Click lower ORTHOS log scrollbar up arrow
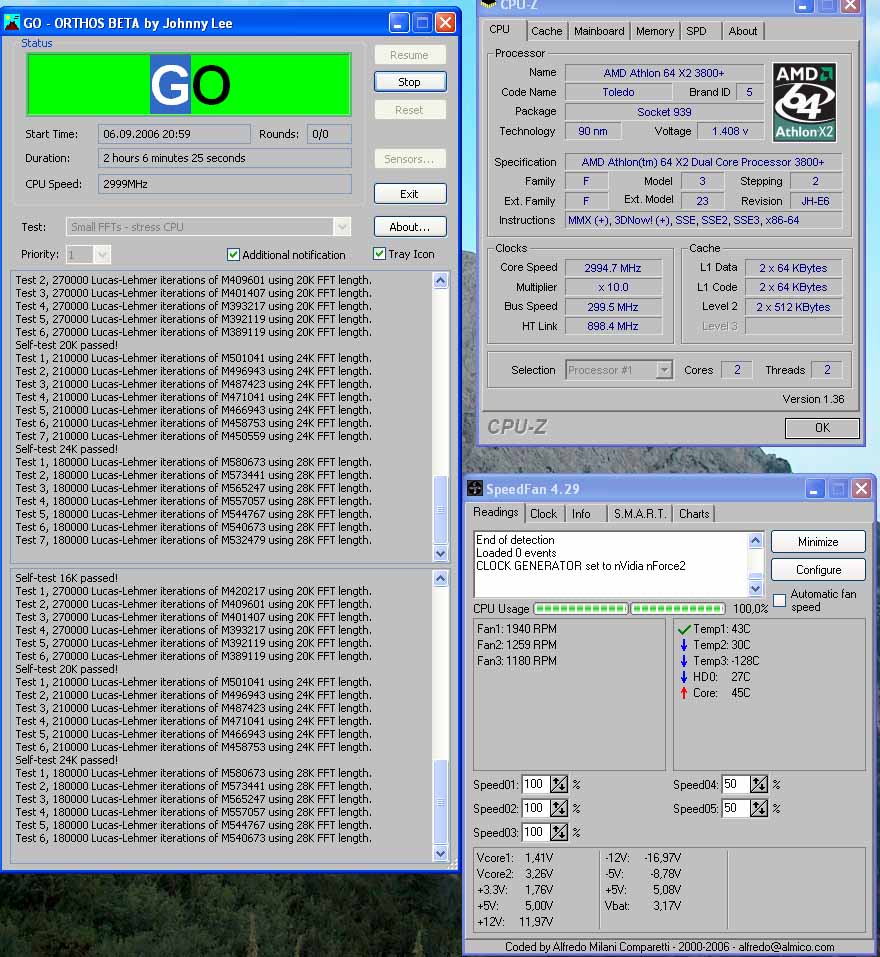This screenshot has width=880, height=957. tap(441, 579)
